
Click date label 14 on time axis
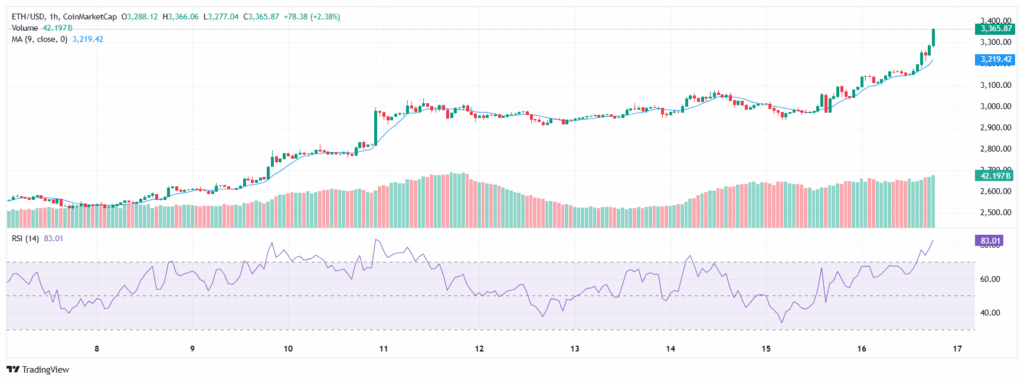pyautogui.click(x=671, y=349)
